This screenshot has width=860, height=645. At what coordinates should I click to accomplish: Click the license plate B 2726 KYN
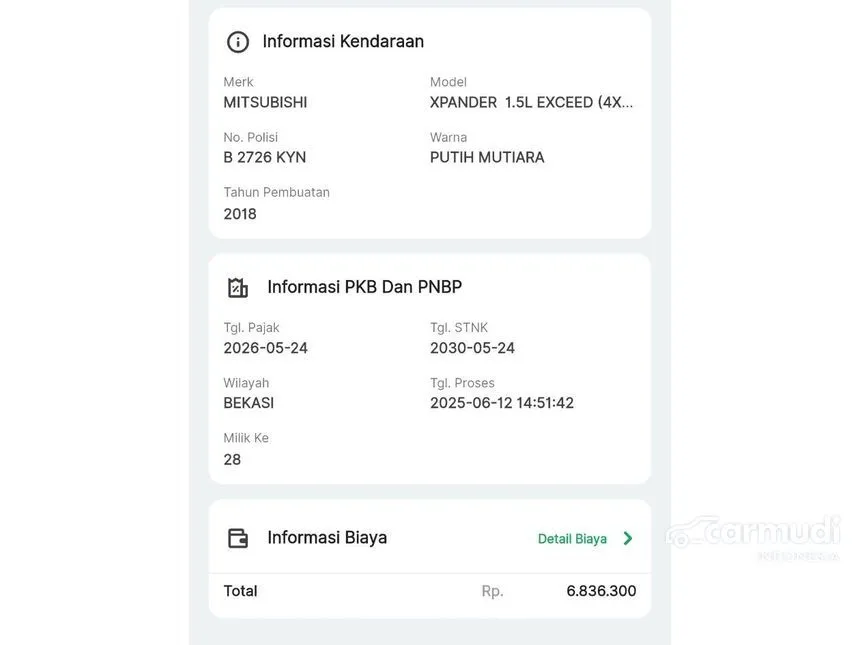coord(264,157)
